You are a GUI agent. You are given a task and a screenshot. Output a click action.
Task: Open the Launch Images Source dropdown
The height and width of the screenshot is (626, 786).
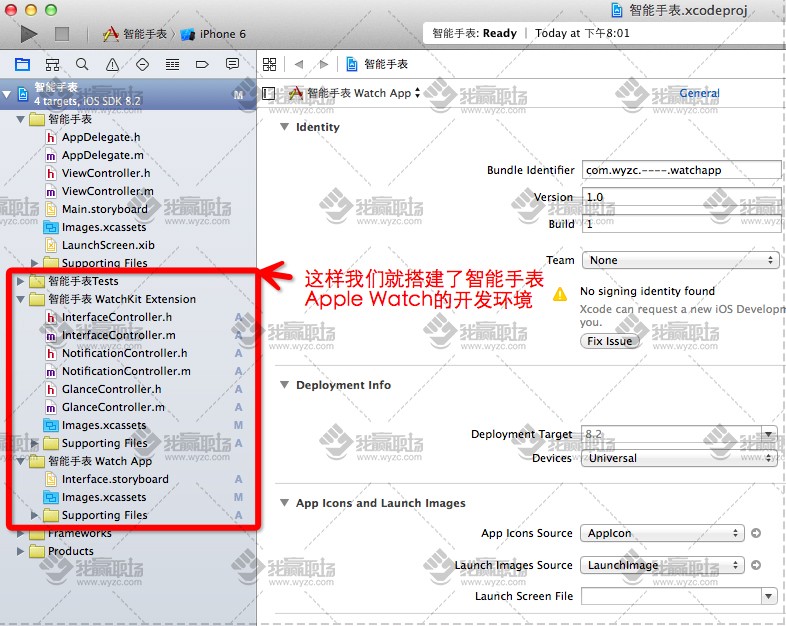point(662,565)
